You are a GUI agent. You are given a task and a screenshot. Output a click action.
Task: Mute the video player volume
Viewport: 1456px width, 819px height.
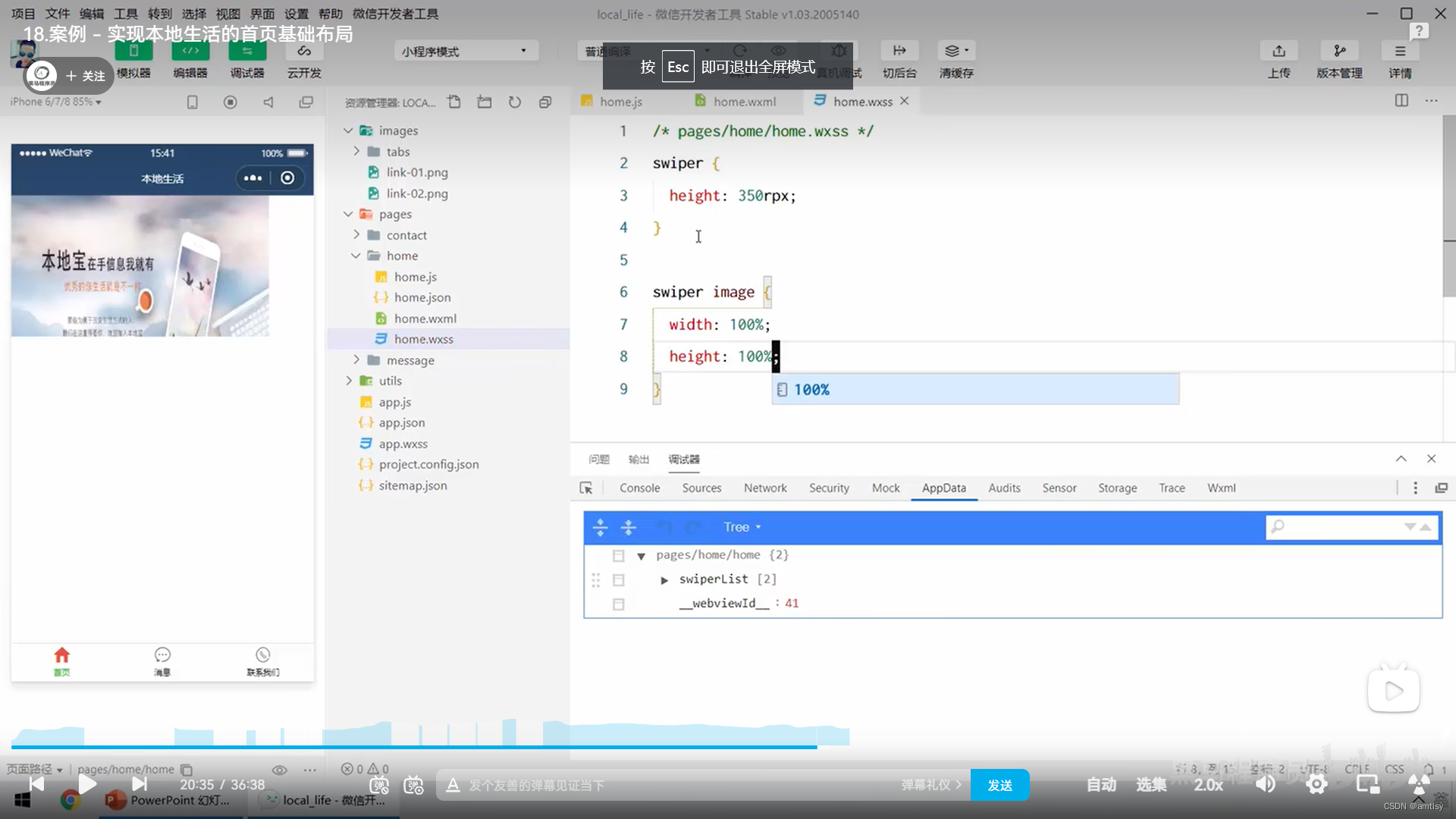pyautogui.click(x=1265, y=784)
